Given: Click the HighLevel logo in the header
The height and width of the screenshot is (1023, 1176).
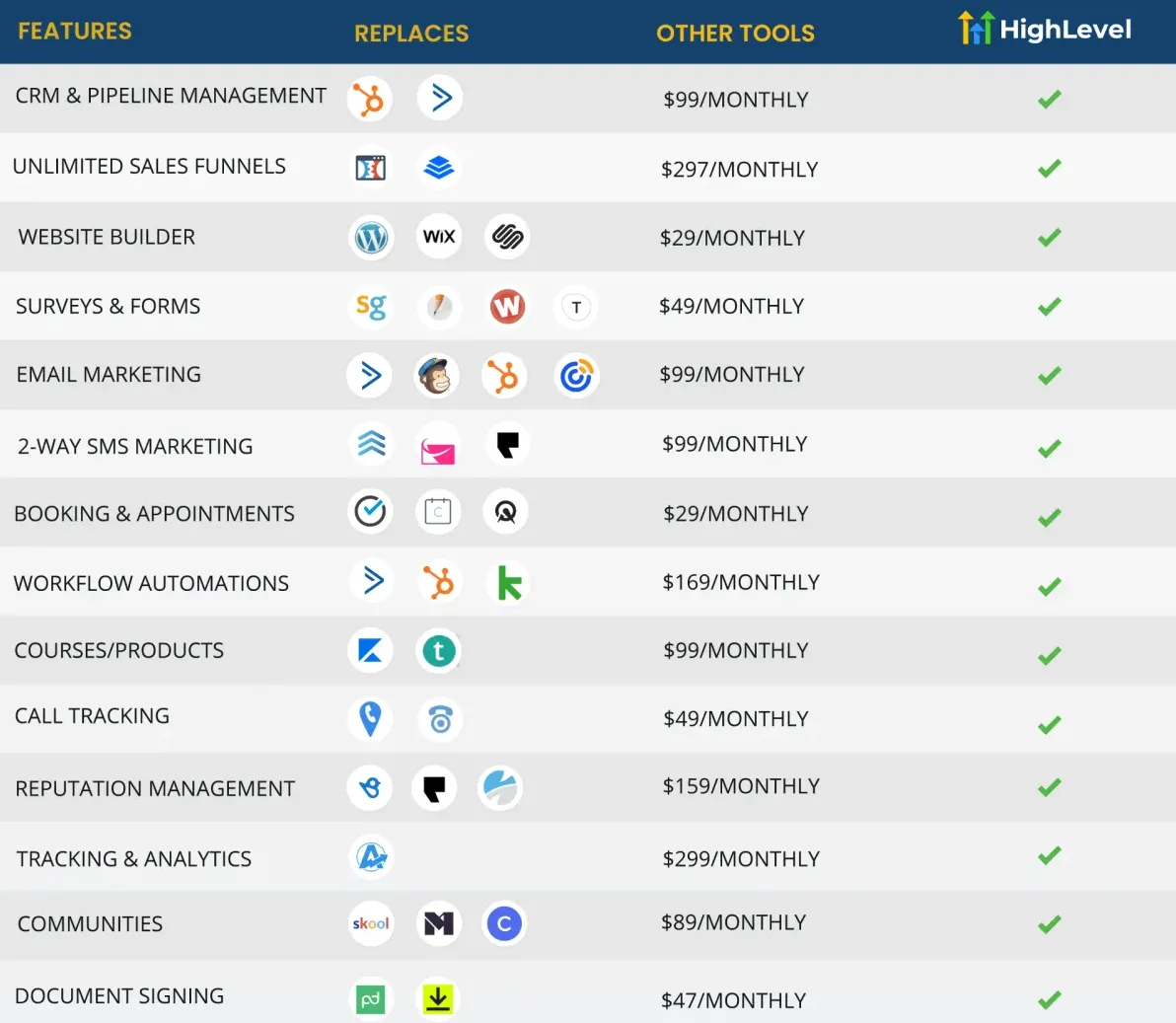Looking at the screenshot, I should click(x=1045, y=29).
